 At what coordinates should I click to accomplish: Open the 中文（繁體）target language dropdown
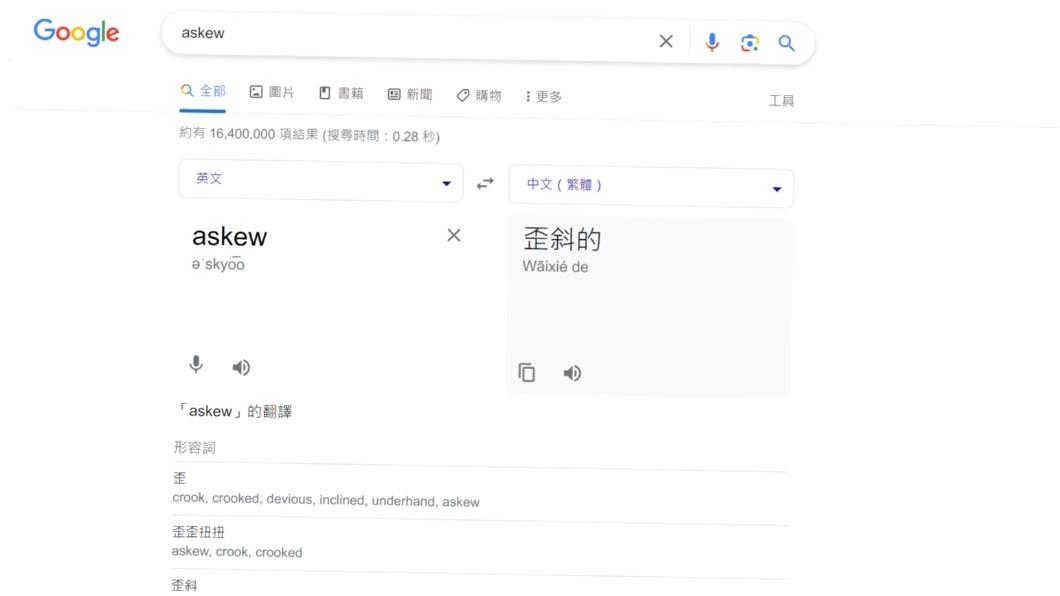651,187
